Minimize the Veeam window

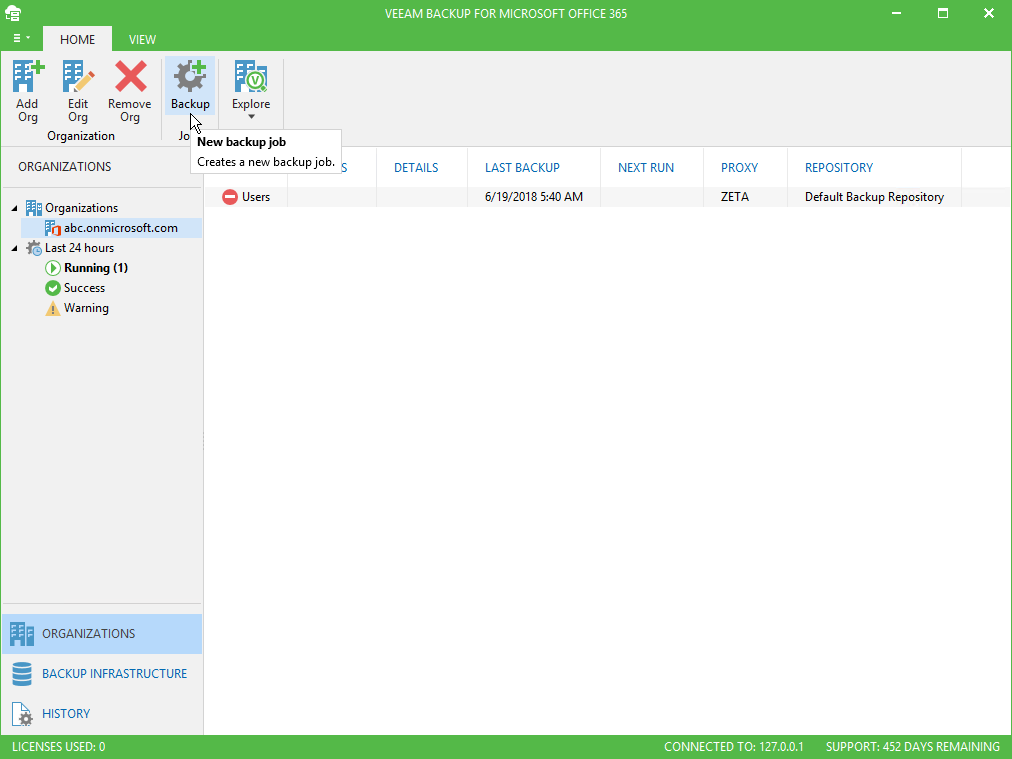896,13
